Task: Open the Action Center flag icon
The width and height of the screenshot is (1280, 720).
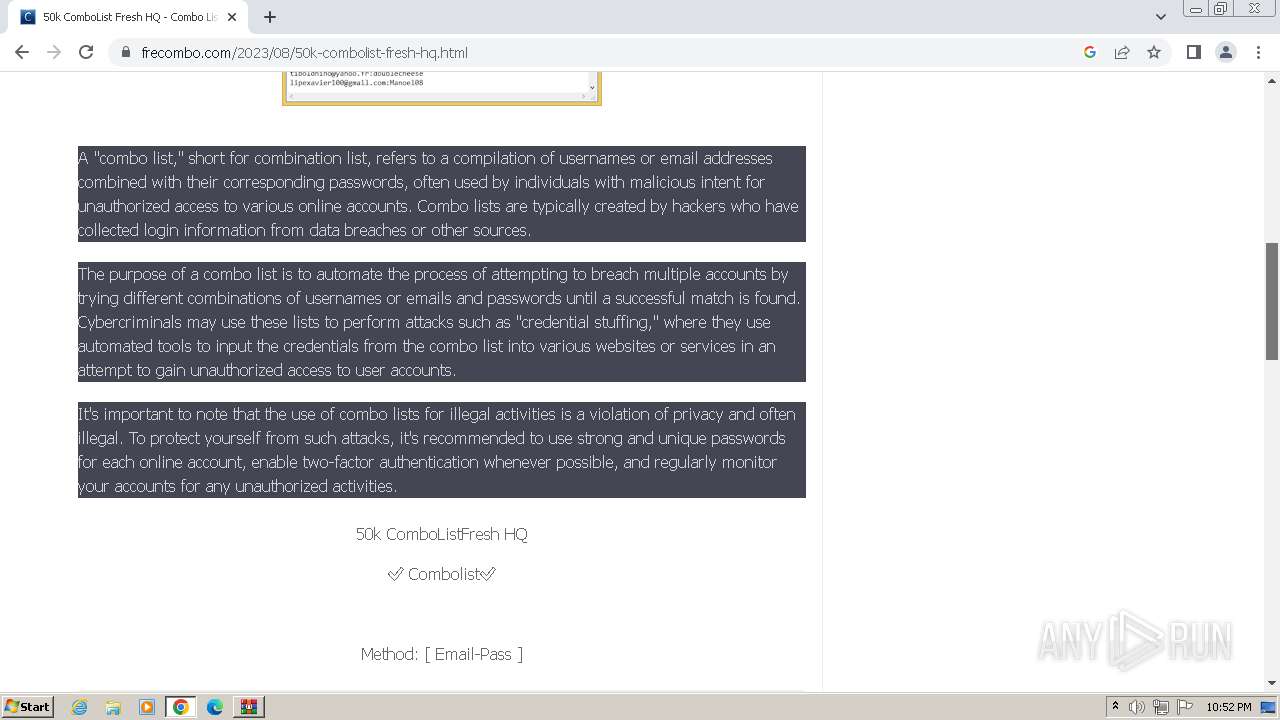Action: click(1185, 707)
